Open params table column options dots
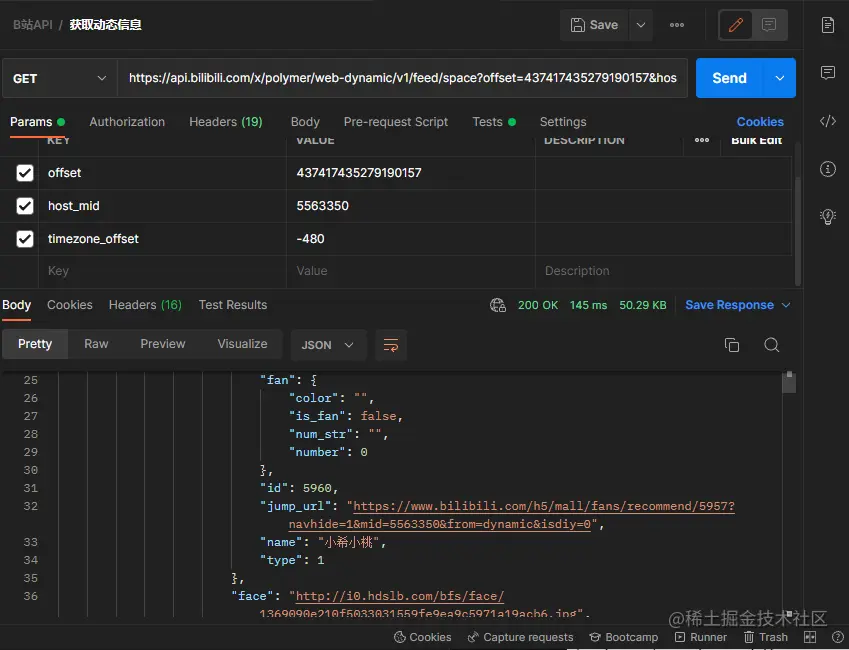The height and width of the screenshot is (650, 849). (702, 140)
